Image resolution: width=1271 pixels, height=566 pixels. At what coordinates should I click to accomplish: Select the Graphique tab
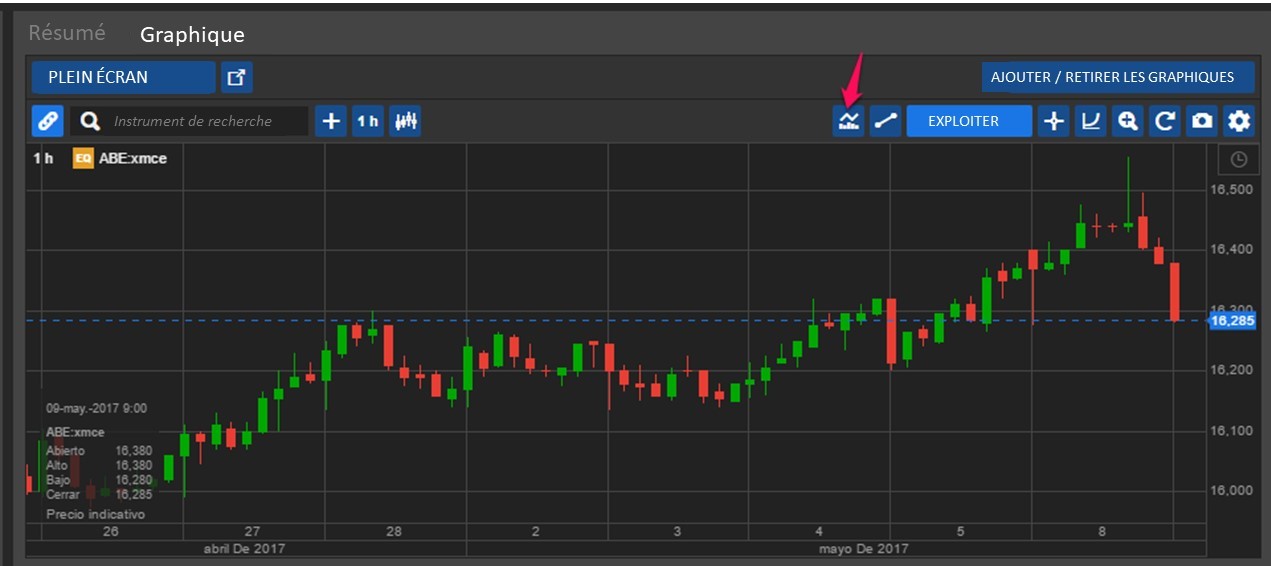(192, 34)
